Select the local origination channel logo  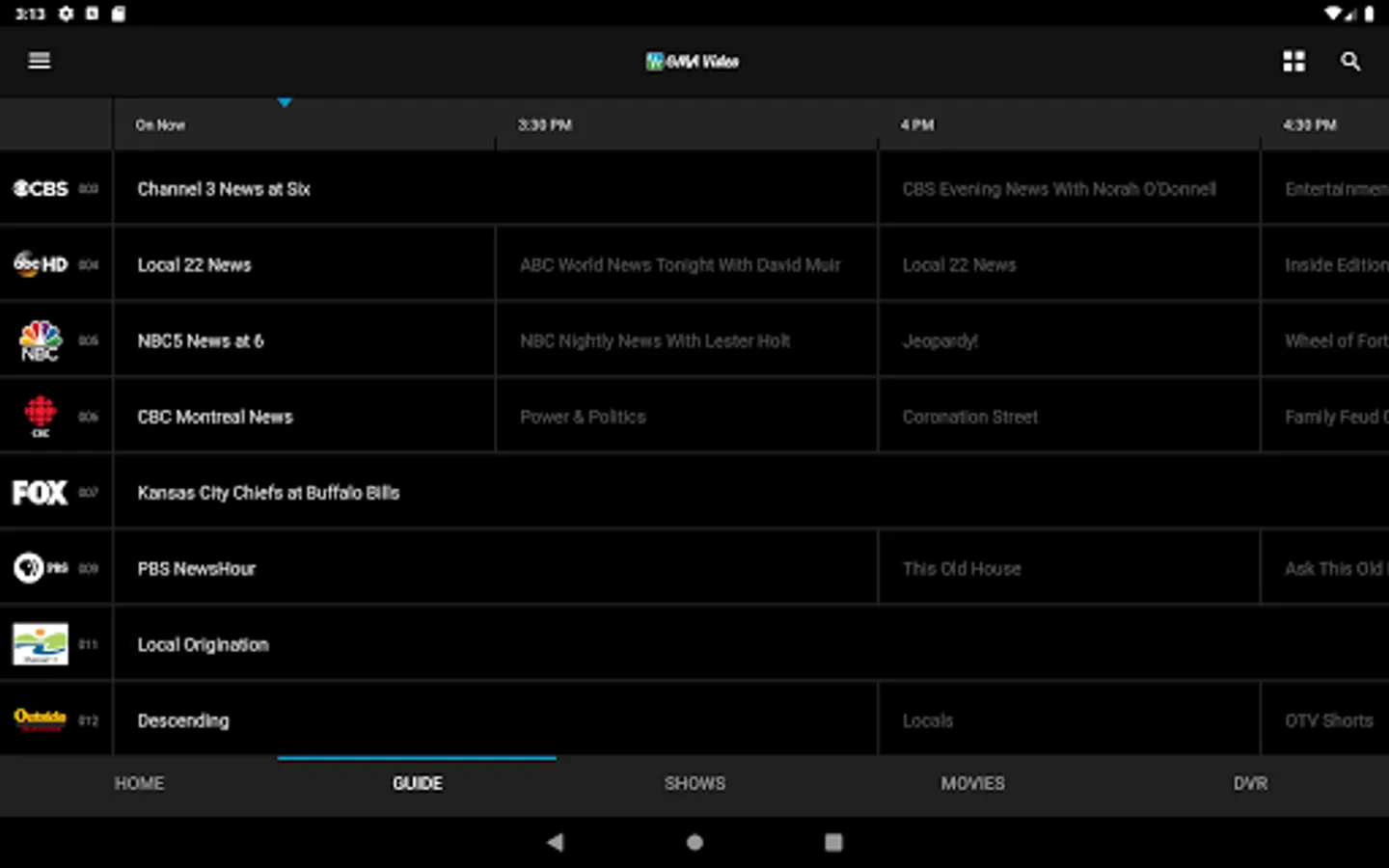point(41,644)
